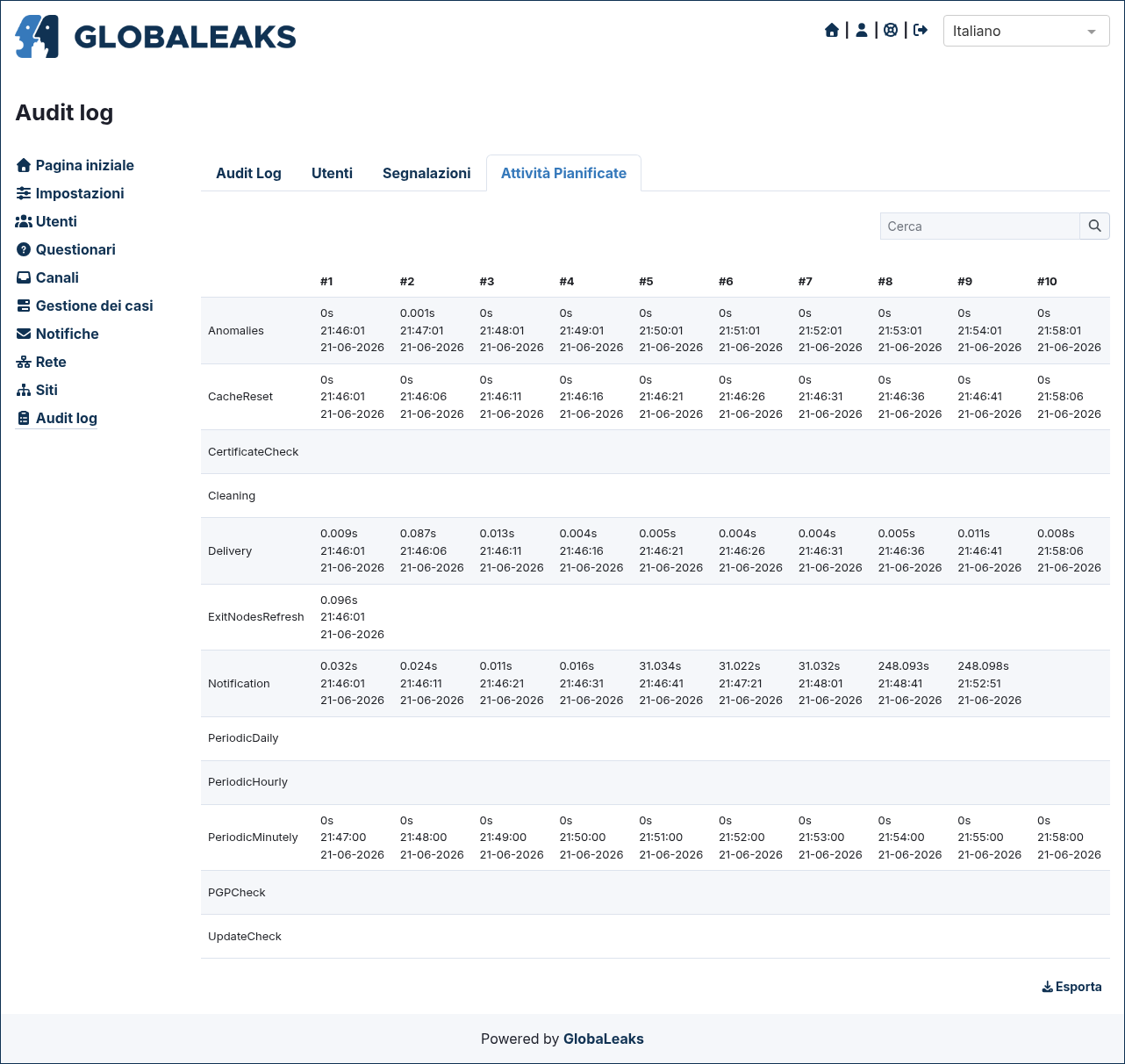Open Impostazioni in the sidebar
This screenshot has height=1064, width=1125.
(x=80, y=193)
